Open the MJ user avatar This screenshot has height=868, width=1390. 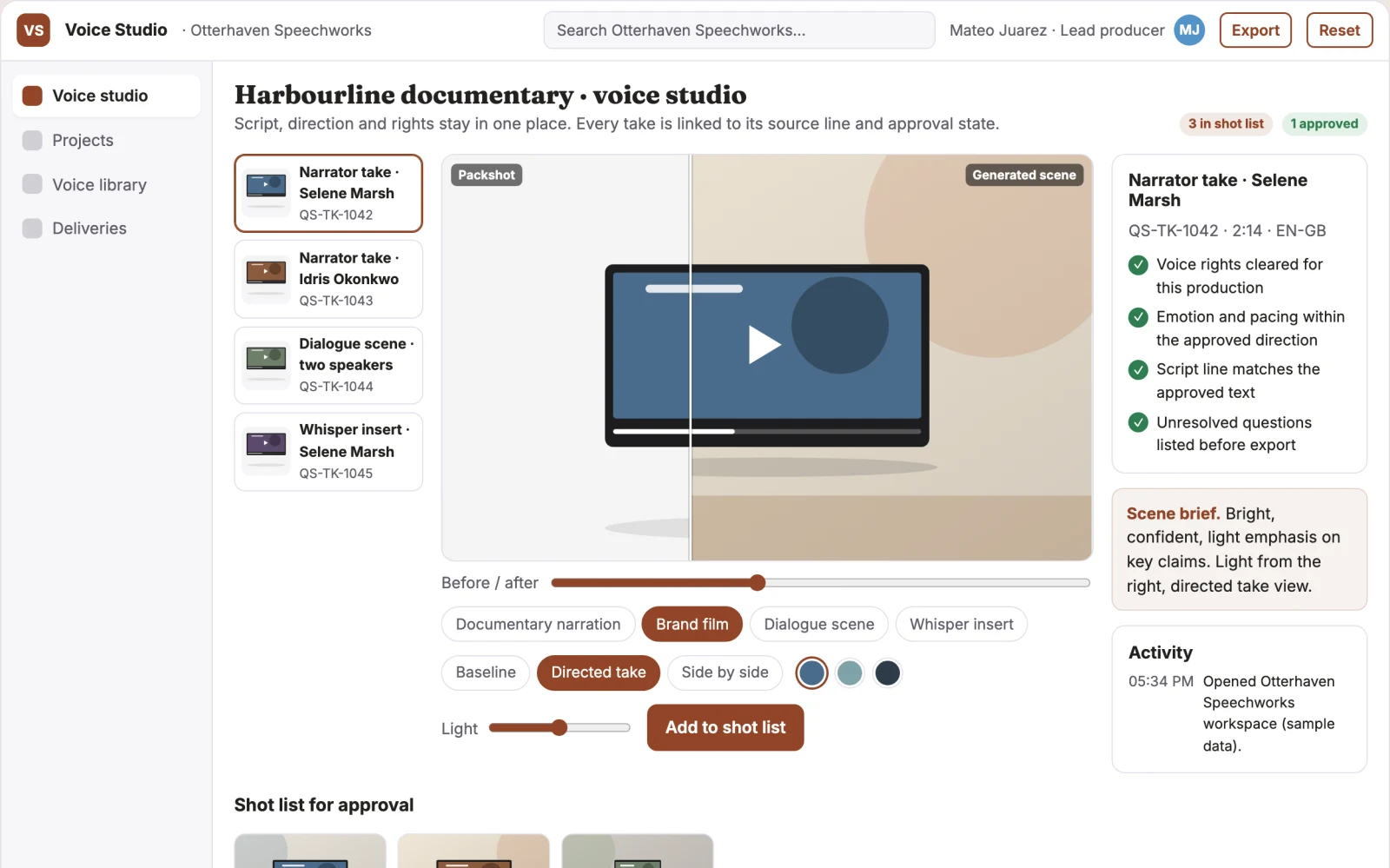point(1189,30)
